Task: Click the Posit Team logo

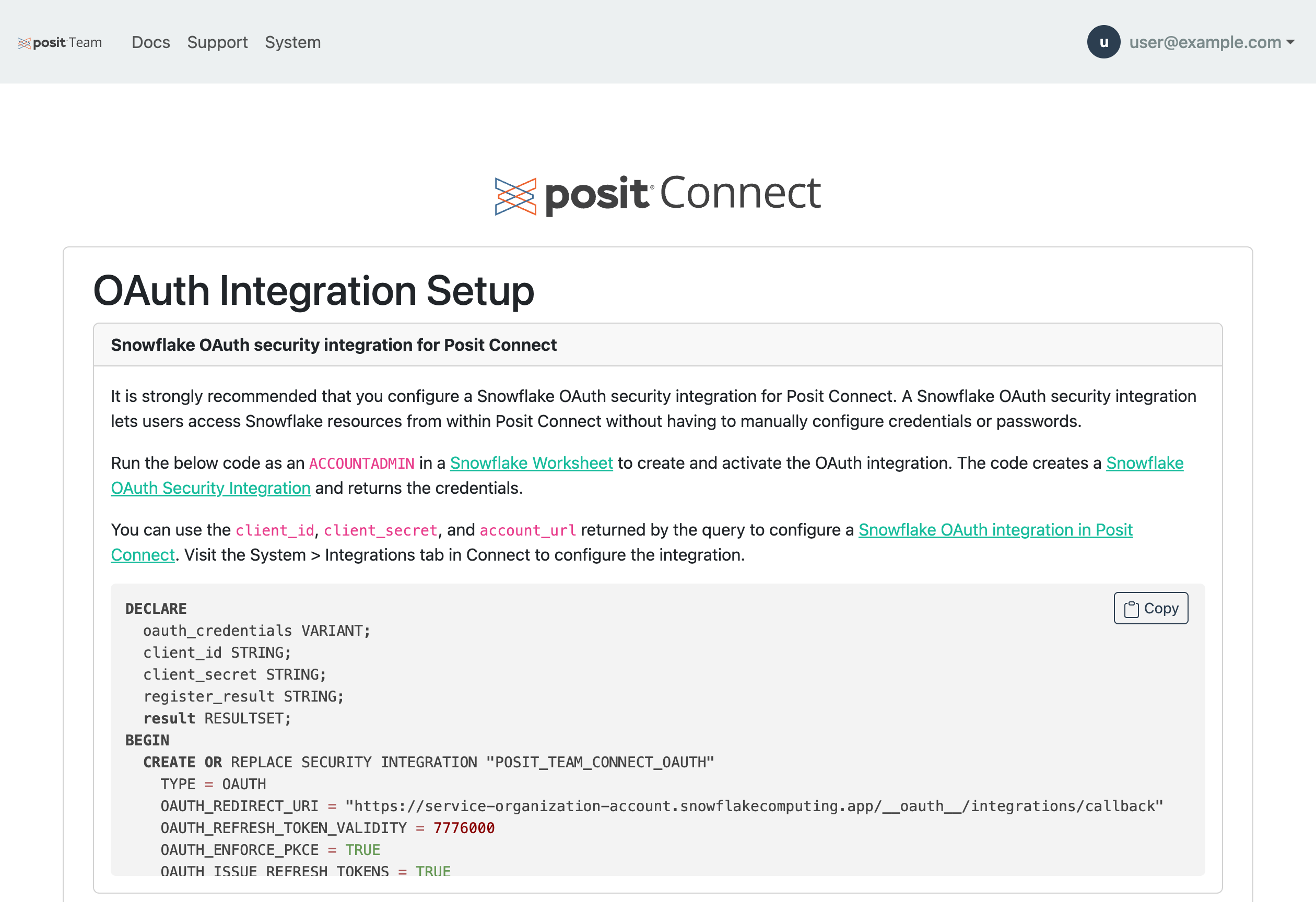Action: 60,42
